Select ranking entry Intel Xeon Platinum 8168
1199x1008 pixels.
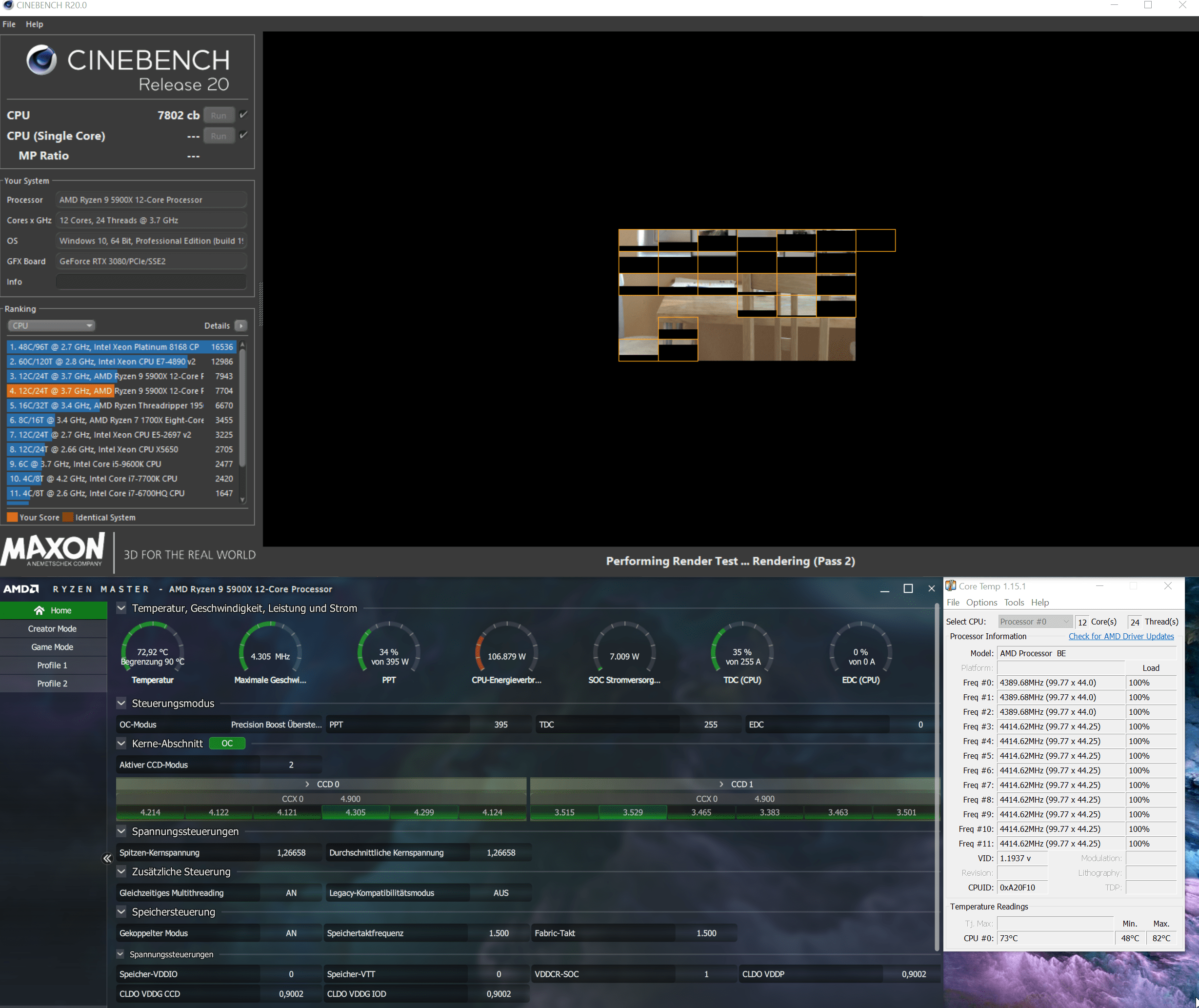pos(121,347)
